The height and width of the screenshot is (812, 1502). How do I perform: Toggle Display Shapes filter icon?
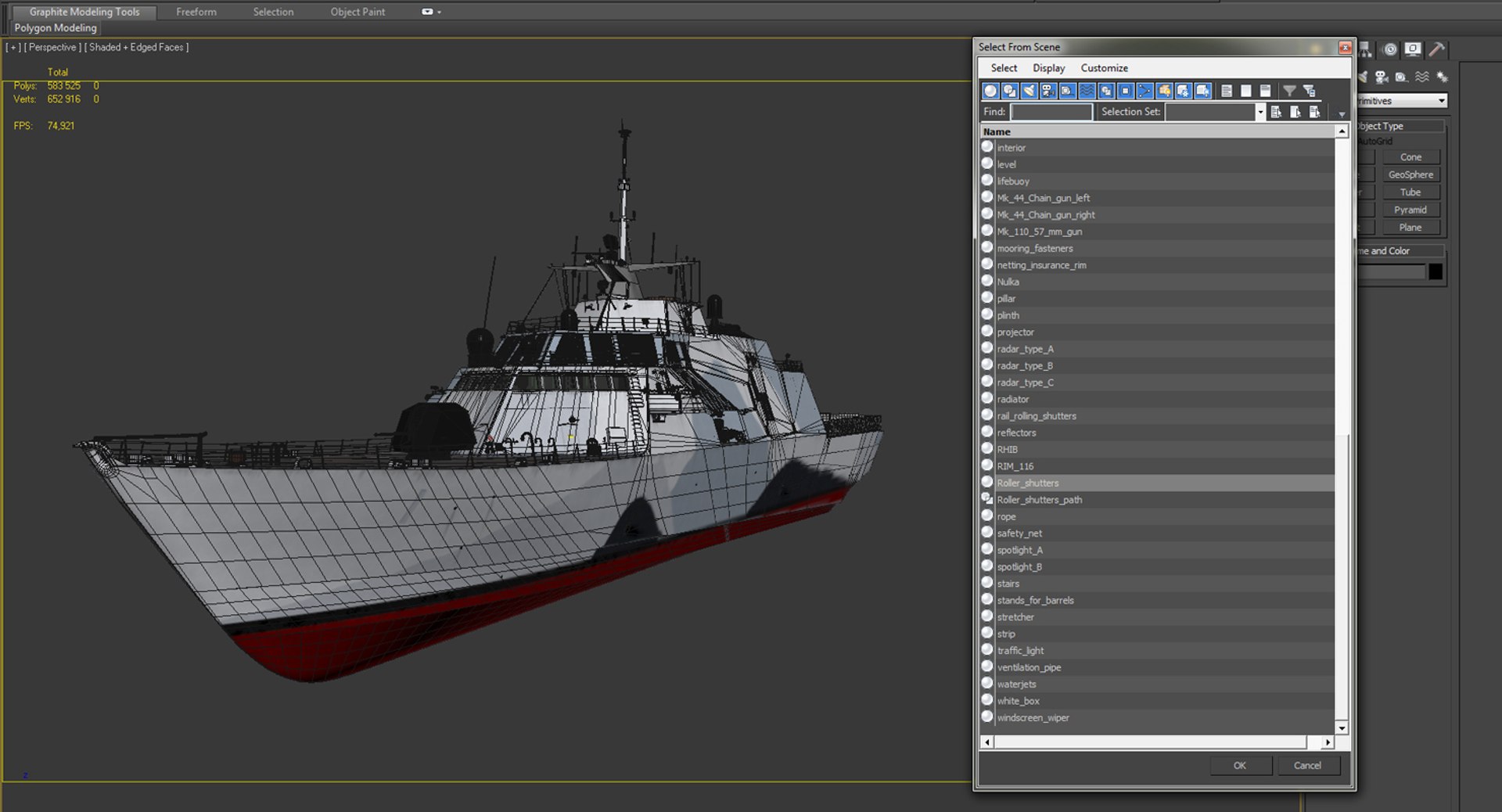(1010, 91)
